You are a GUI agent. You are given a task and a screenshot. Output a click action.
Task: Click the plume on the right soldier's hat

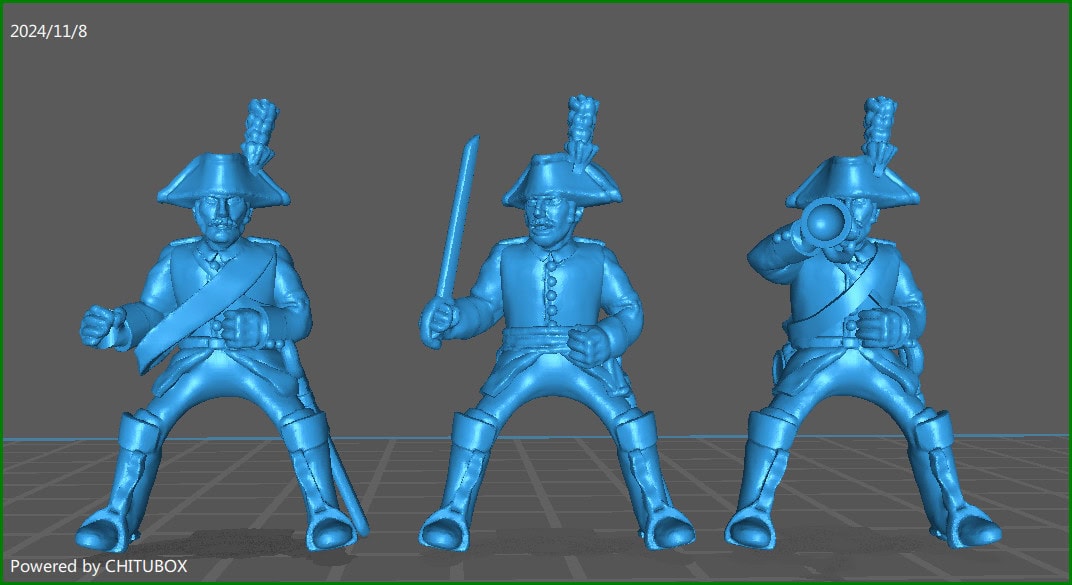tap(881, 128)
